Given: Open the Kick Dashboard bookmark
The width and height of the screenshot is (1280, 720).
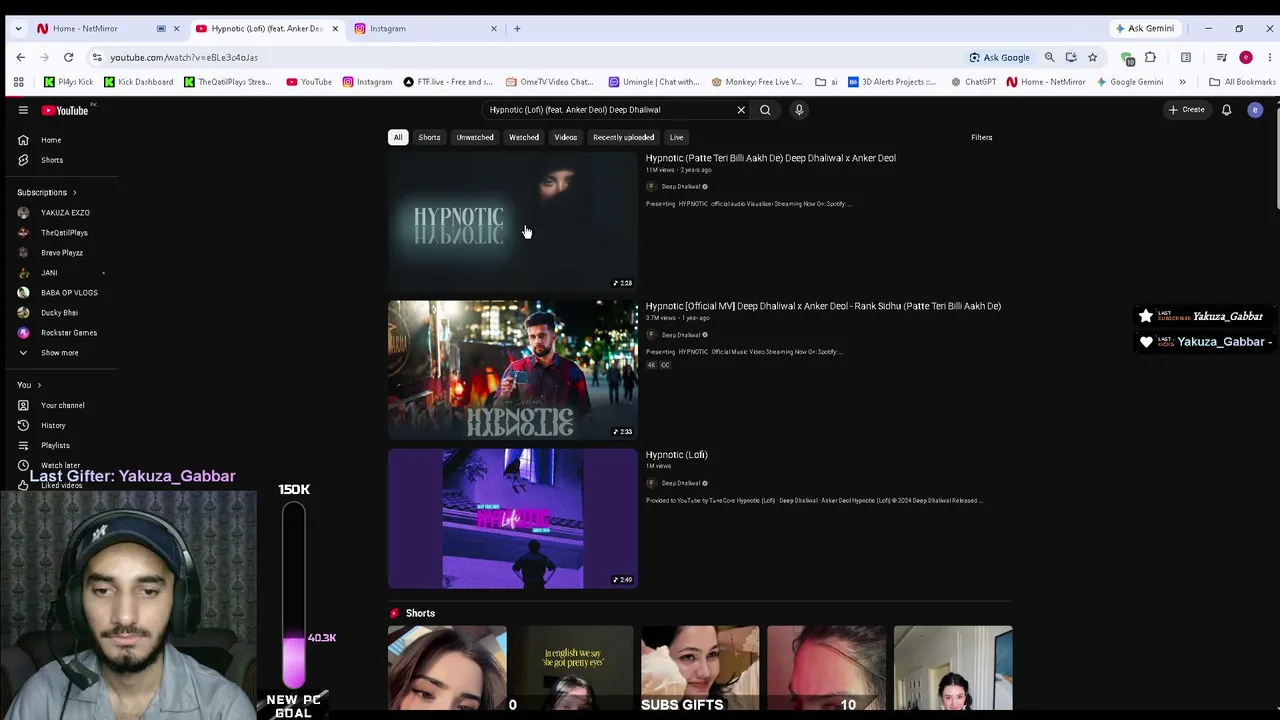Looking at the screenshot, I should (x=138, y=82).
